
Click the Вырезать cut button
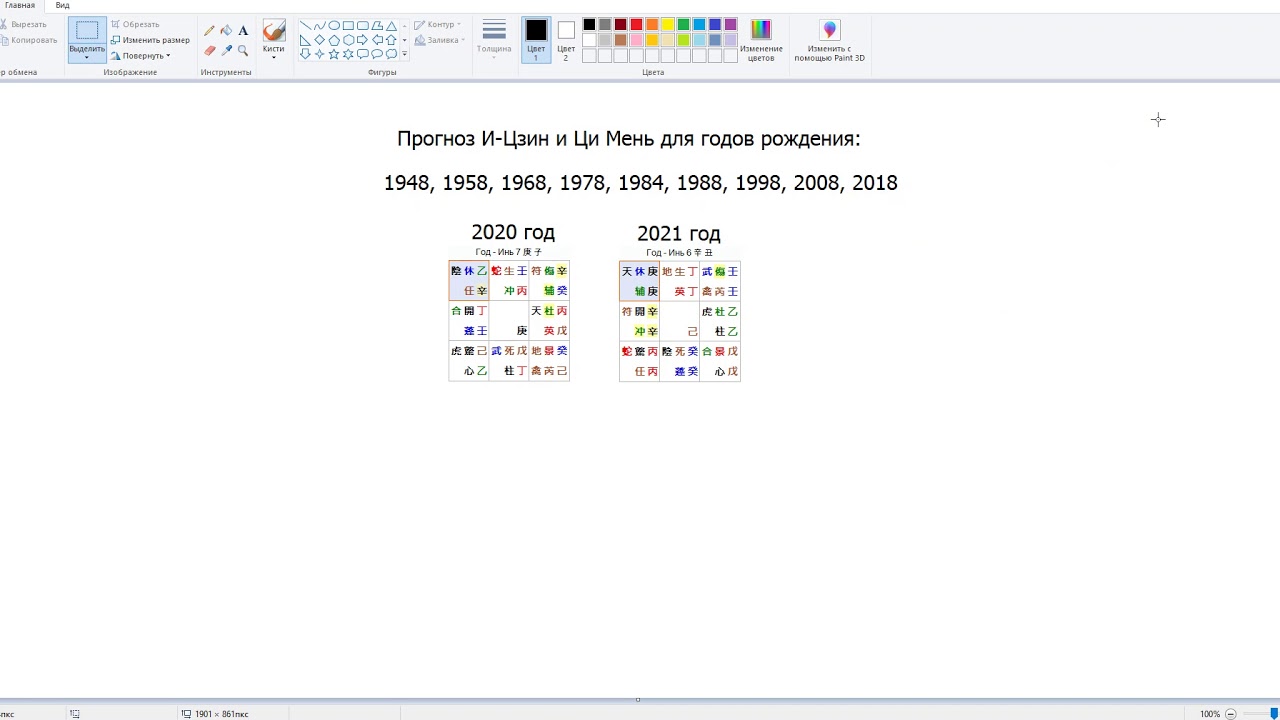point(23,24)
